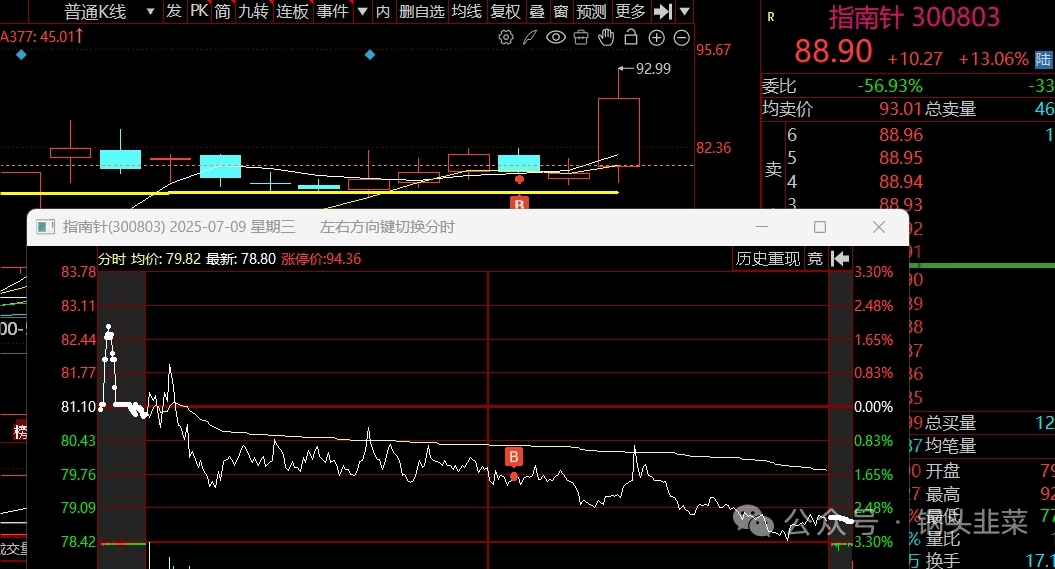Click the 陆 Stock Connect badge
1055x569 pixels.
click(1044, 59)
